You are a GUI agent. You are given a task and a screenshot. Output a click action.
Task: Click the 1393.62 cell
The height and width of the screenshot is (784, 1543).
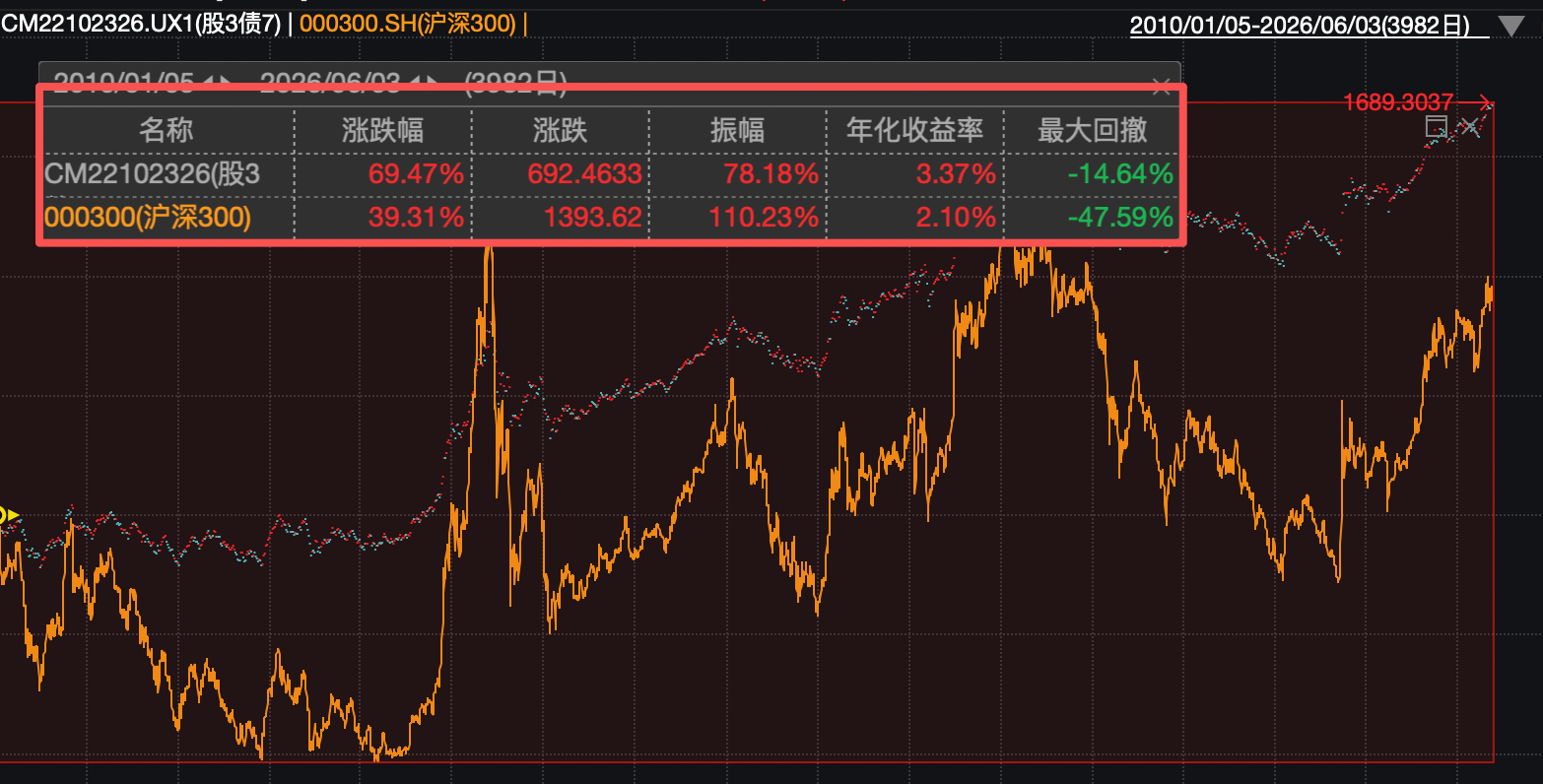click(x=592, y=217)
